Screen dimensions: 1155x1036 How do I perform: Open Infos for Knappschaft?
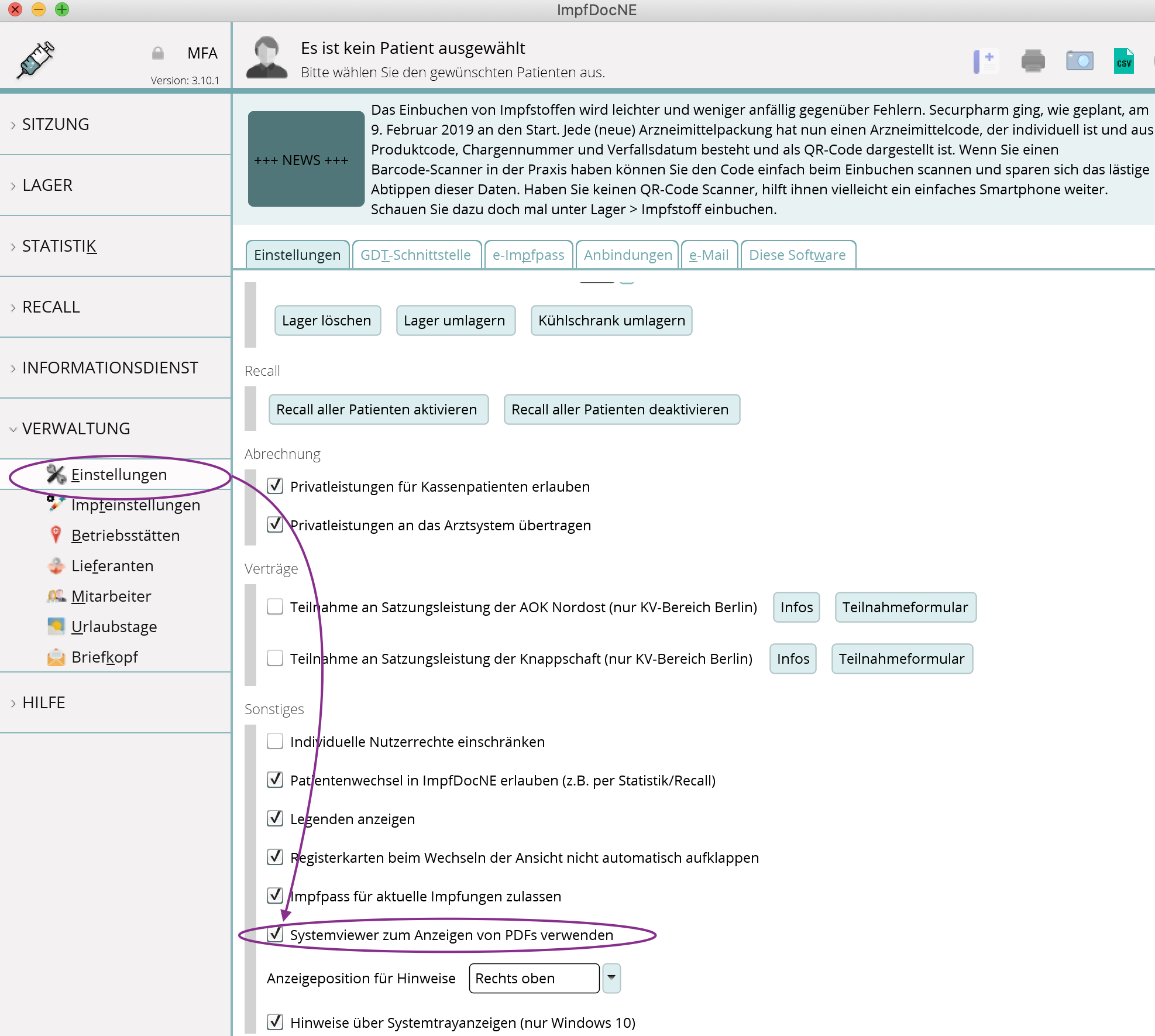click(793, 658)
